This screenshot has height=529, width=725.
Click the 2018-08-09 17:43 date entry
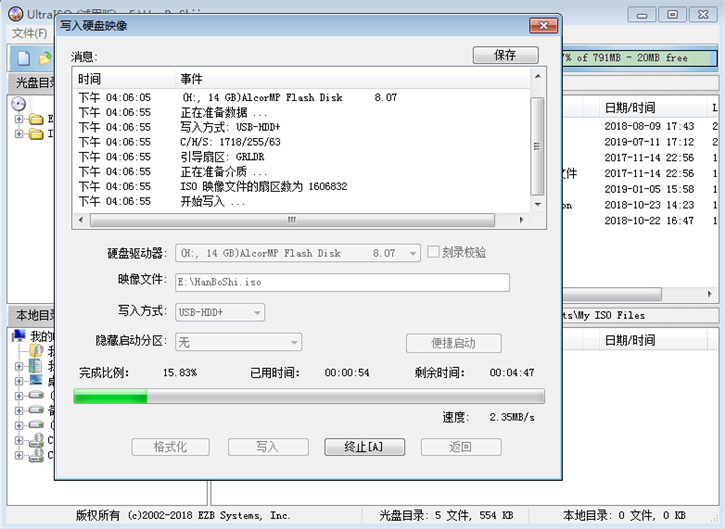point(649,126)
